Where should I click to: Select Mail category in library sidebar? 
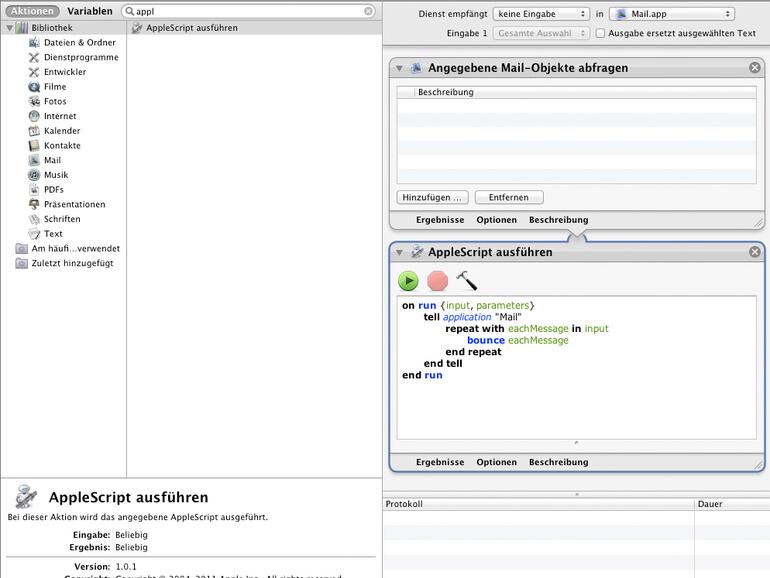click(x=52, y=160)
